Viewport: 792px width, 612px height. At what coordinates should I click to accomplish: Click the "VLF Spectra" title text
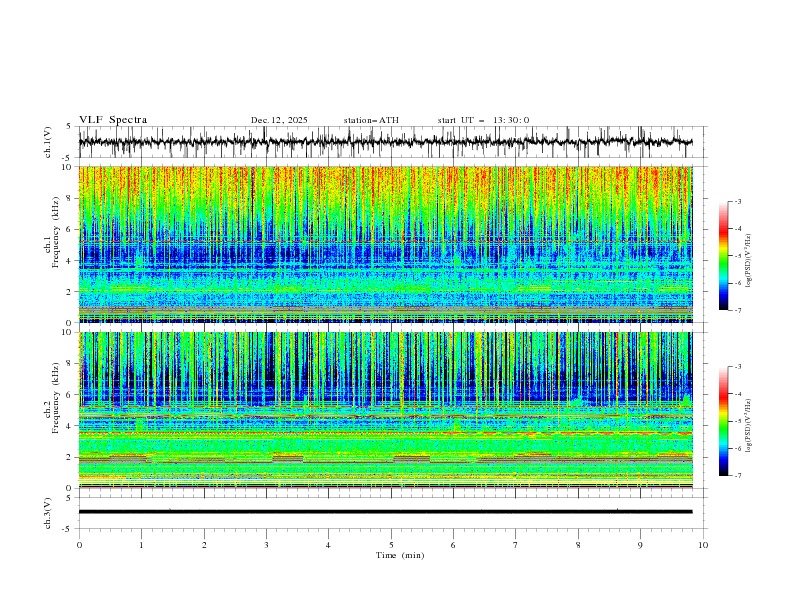tap(113, 120)
